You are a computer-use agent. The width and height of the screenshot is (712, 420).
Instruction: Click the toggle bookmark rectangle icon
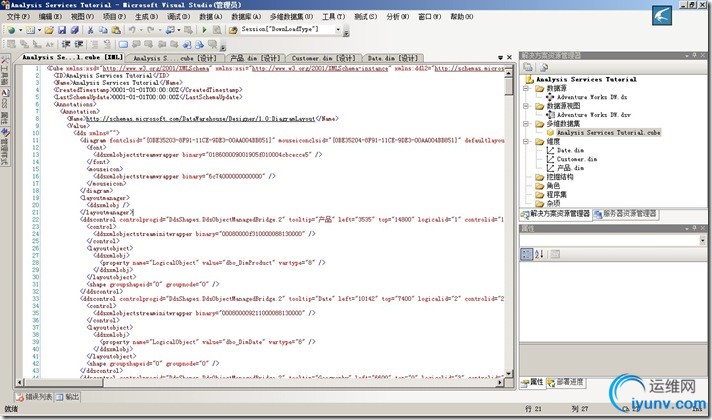coord(123,44)
